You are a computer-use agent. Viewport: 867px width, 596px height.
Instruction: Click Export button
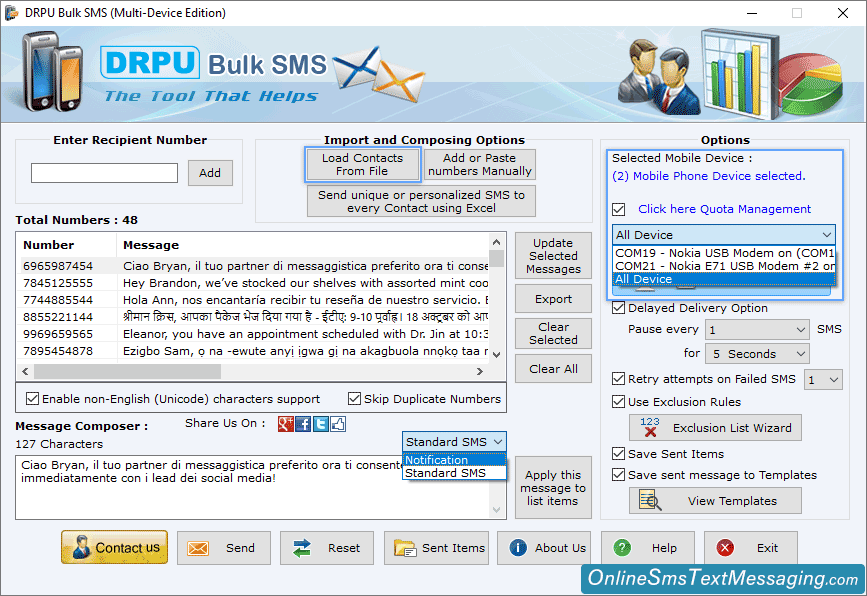tap(553, 299)
